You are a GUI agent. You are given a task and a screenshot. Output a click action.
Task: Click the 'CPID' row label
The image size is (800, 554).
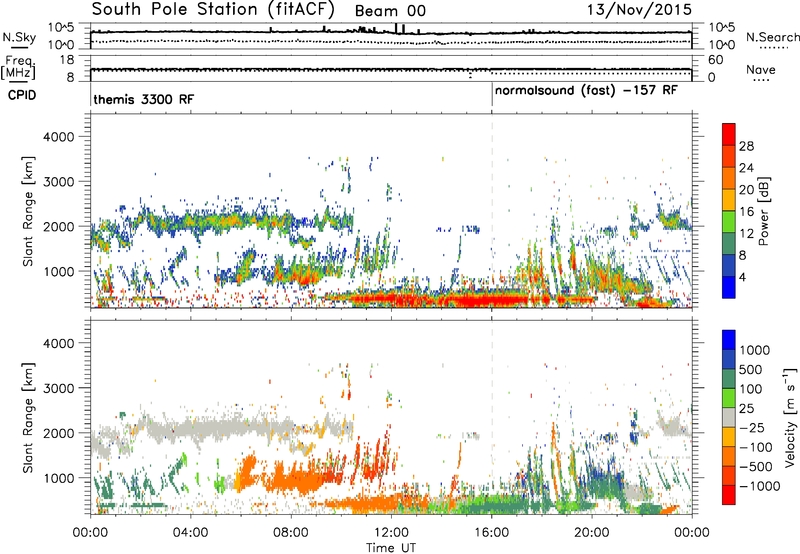(22, 95)
